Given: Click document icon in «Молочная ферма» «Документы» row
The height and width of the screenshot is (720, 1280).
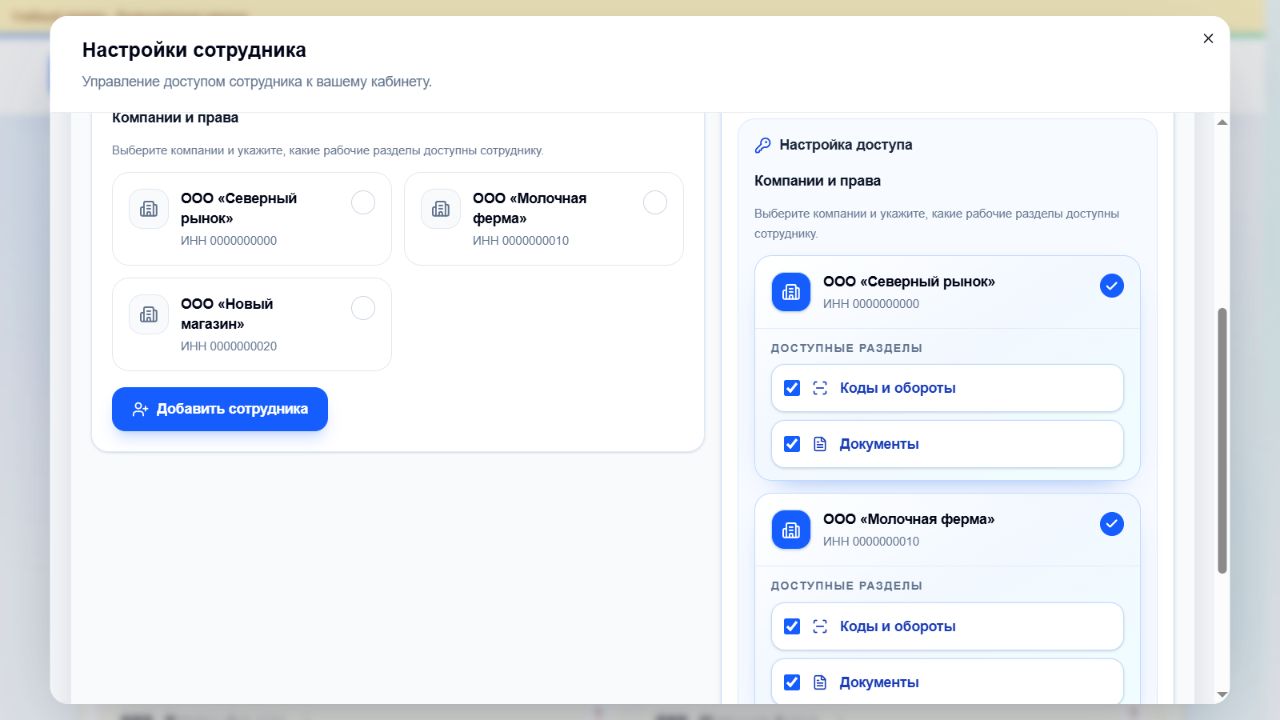Looking at the screenshot, I should point(820,682).
